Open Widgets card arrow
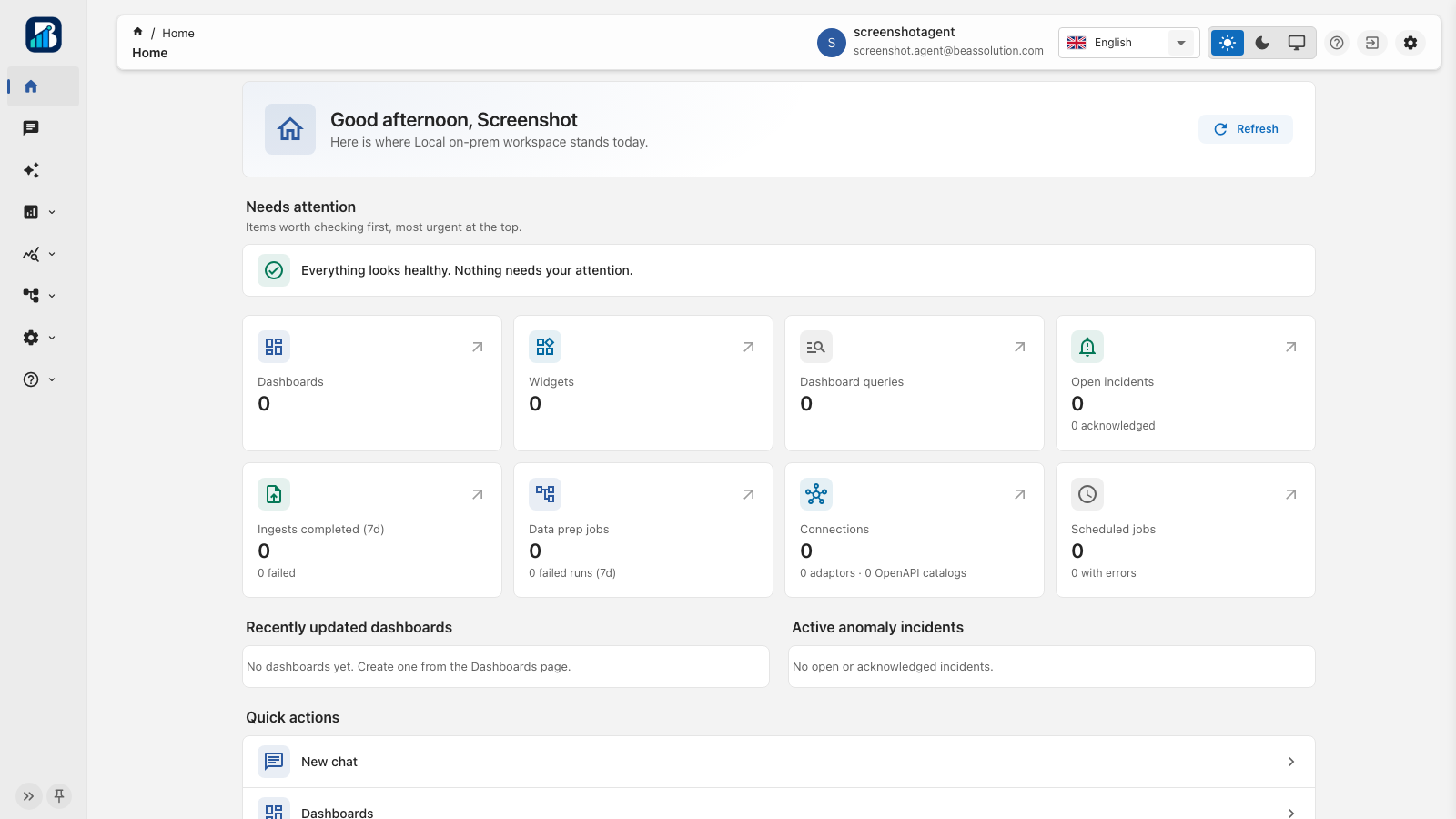 pos(749,347)
